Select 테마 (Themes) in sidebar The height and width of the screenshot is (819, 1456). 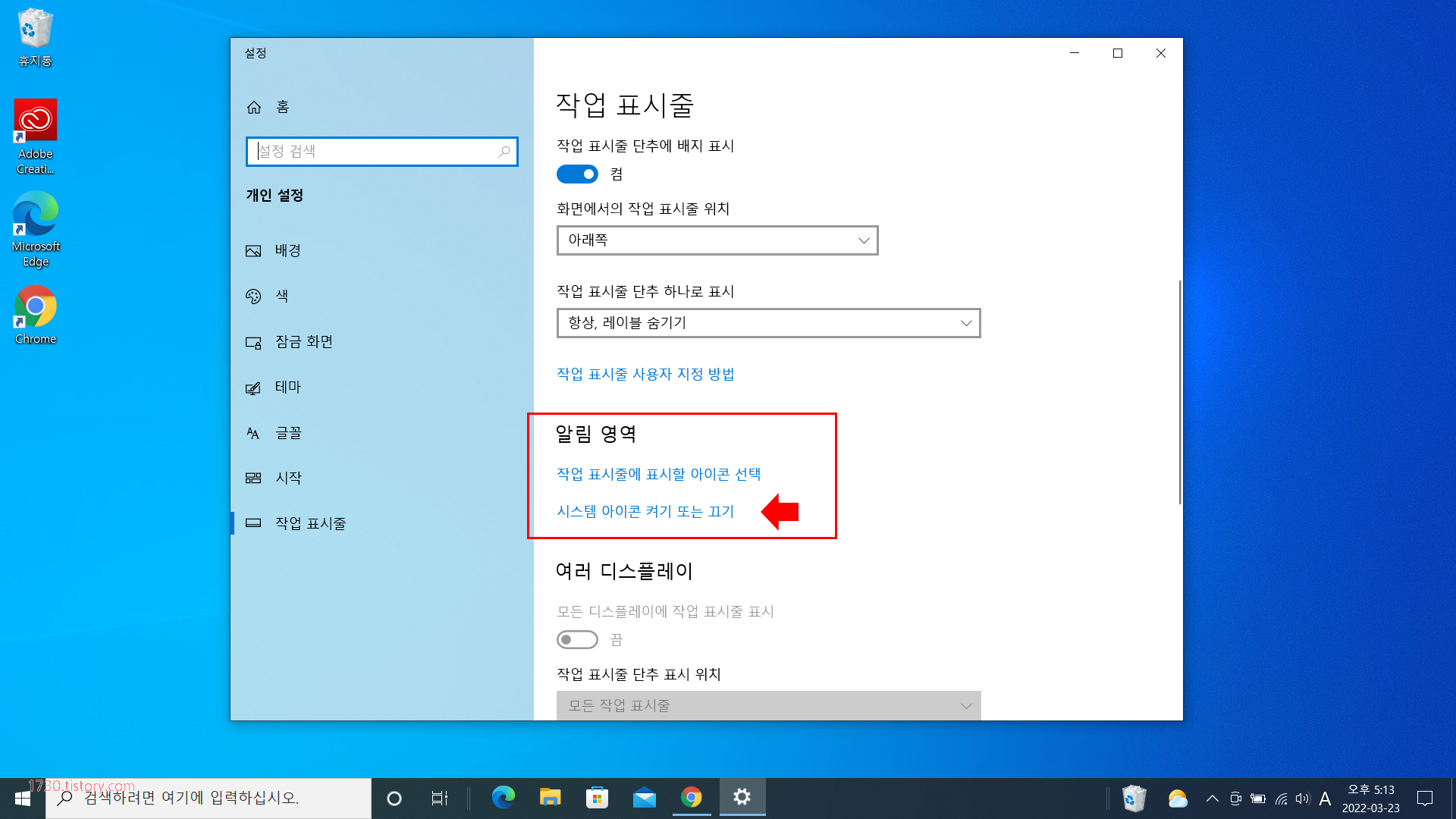(x=287, y=387)
